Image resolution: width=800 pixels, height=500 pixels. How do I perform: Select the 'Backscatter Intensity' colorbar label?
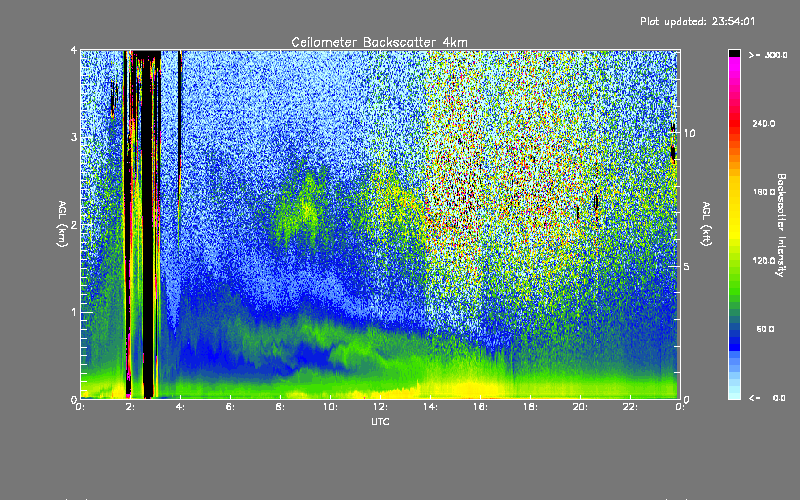pyautogui.click(x=780, y=225)
